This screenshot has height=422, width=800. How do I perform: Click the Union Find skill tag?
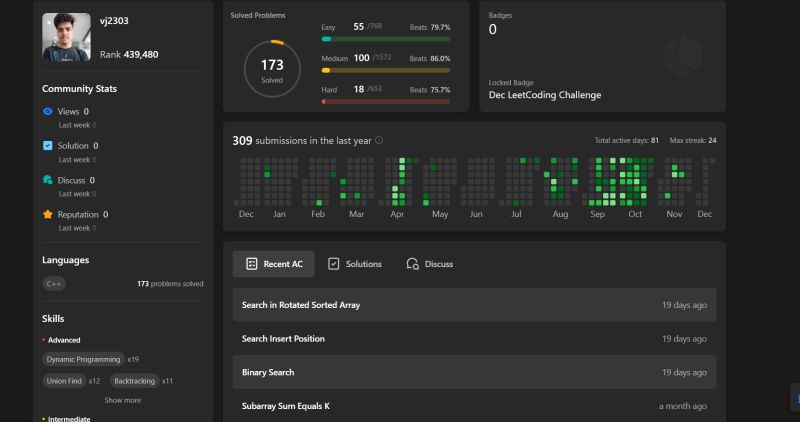pyautogui.click(x=64, y=381)
